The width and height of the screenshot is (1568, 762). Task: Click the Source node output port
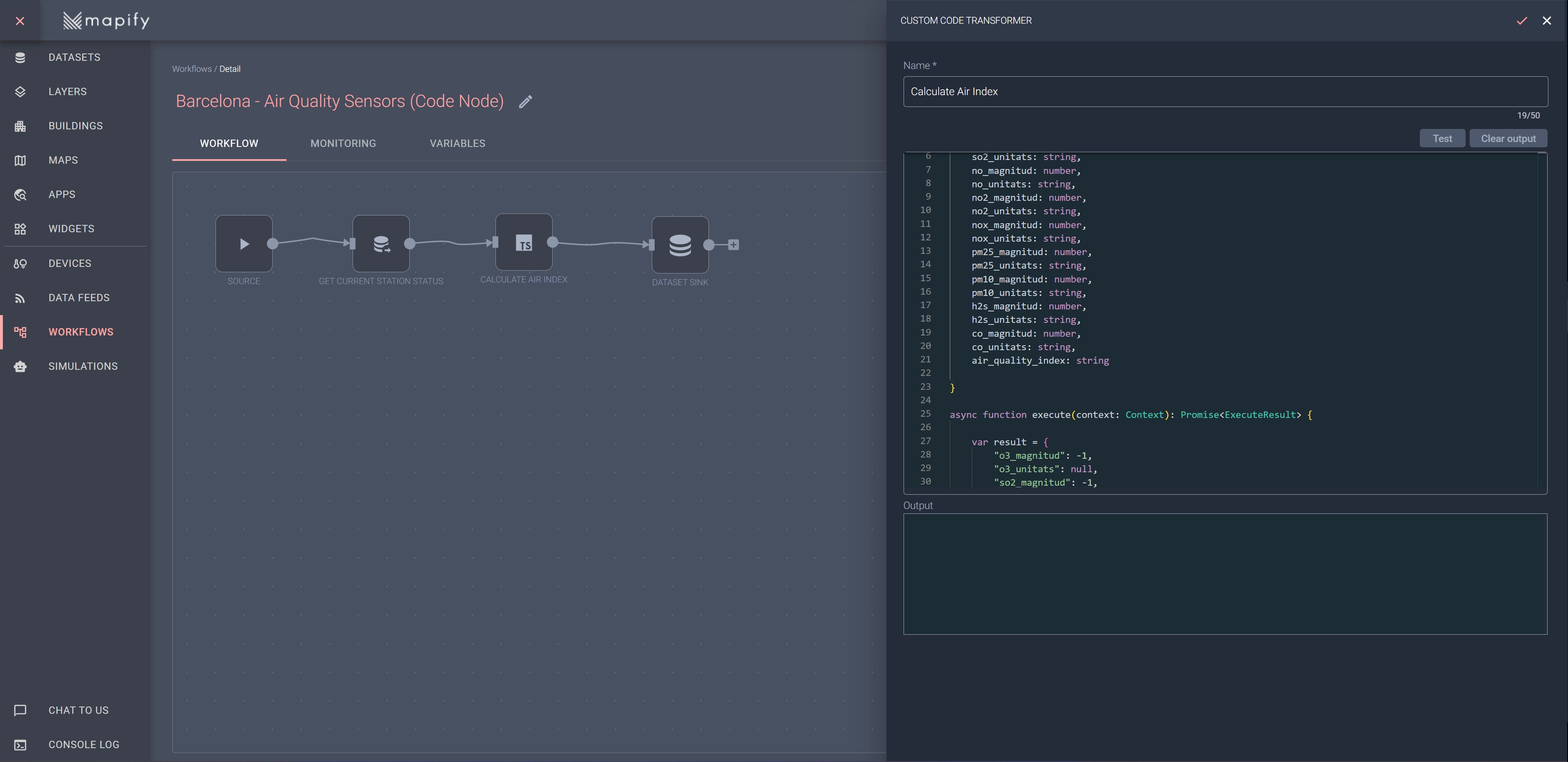point(273,244)
